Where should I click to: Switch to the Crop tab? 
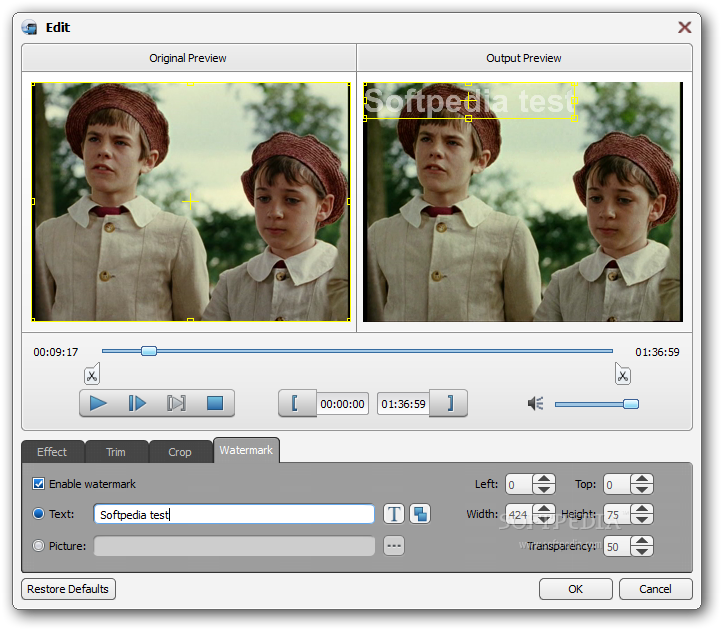(x=180, y=452)
